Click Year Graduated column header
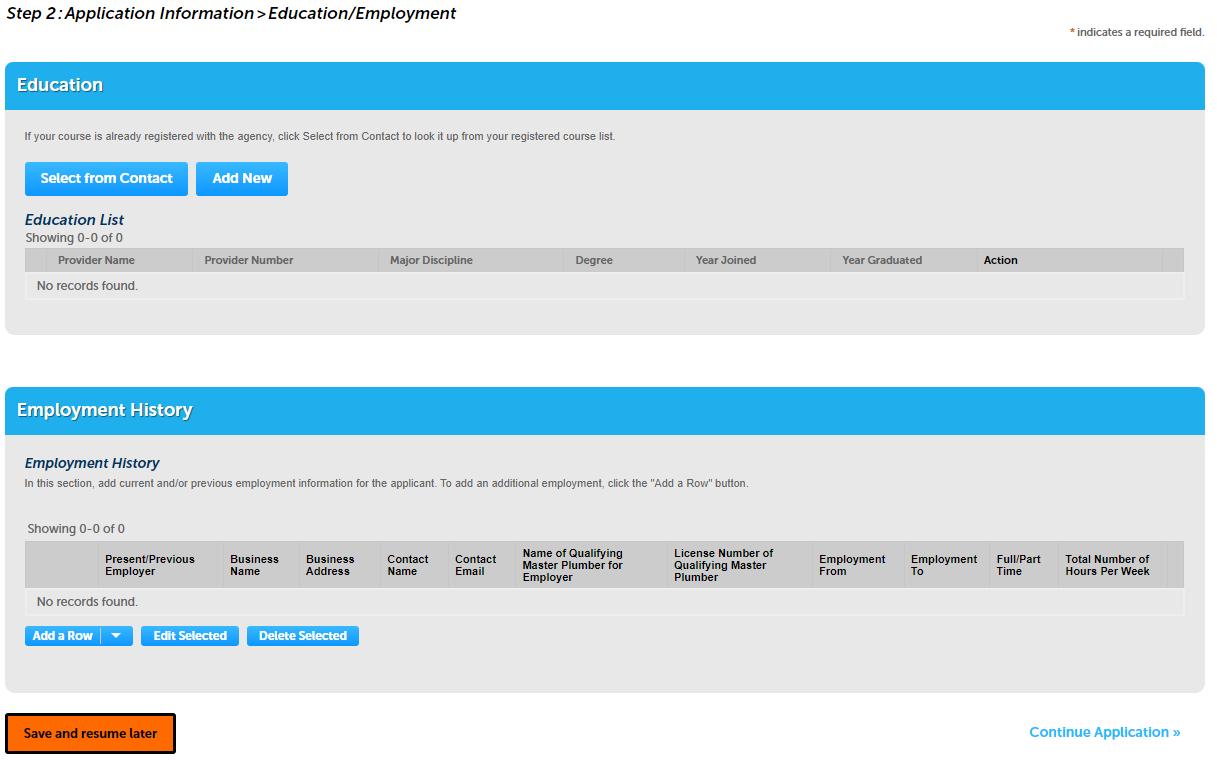The width and height of the screenshot is (1217, 765). point(882,260)
